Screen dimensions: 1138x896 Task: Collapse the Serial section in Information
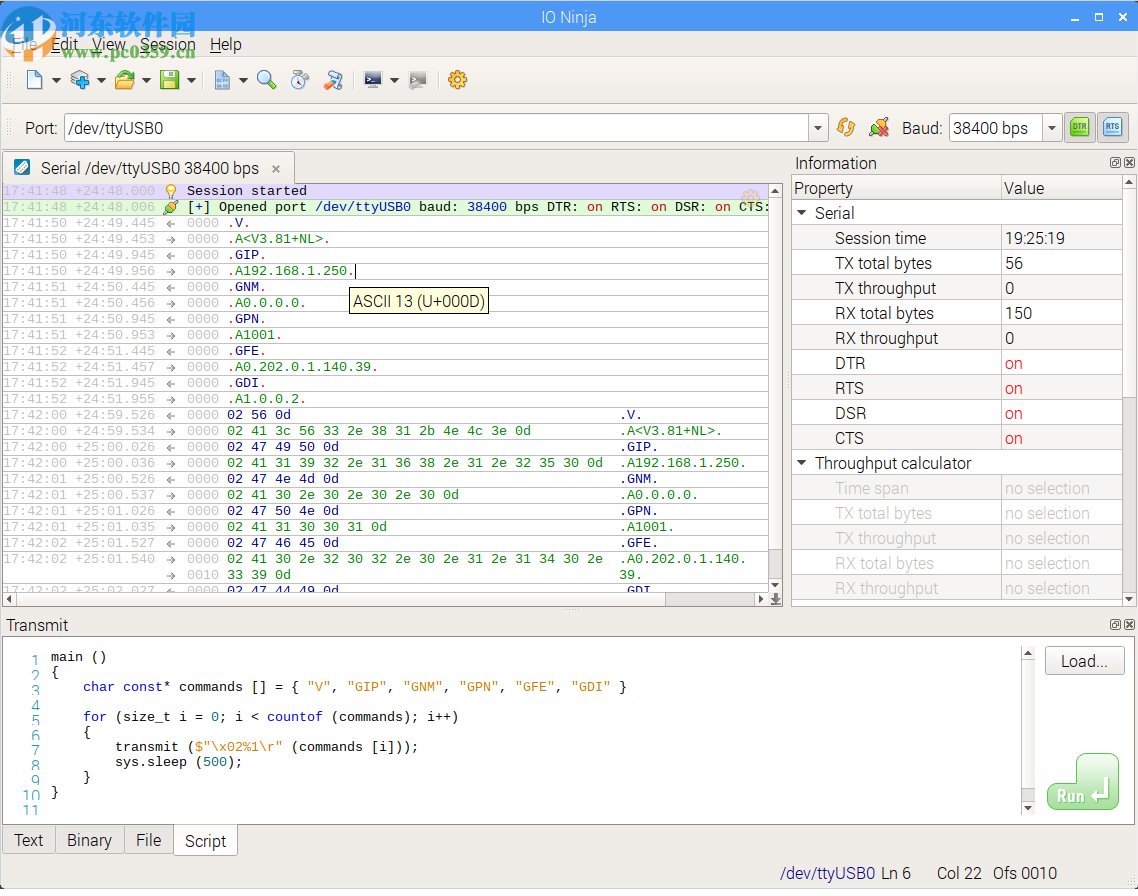(802, 213)
